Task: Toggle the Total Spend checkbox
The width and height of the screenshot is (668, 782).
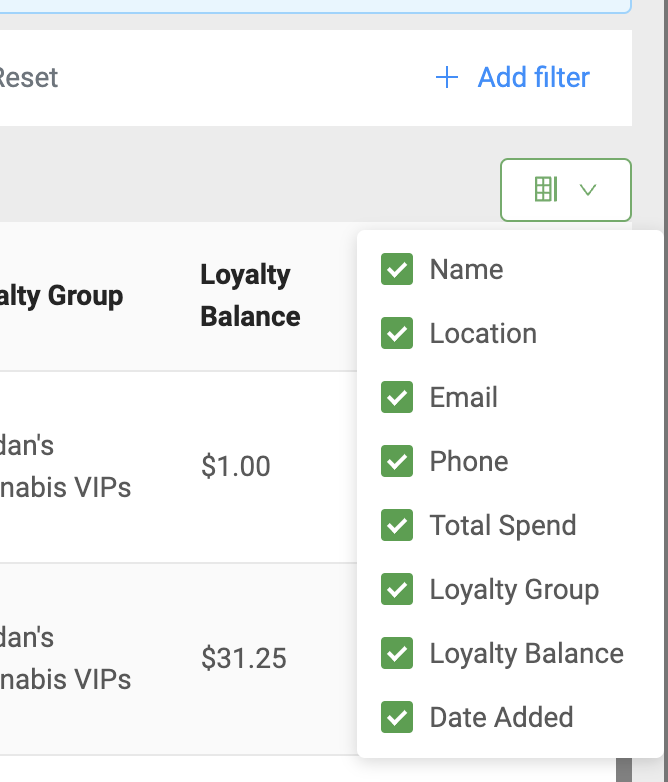Action: [397, 526]
